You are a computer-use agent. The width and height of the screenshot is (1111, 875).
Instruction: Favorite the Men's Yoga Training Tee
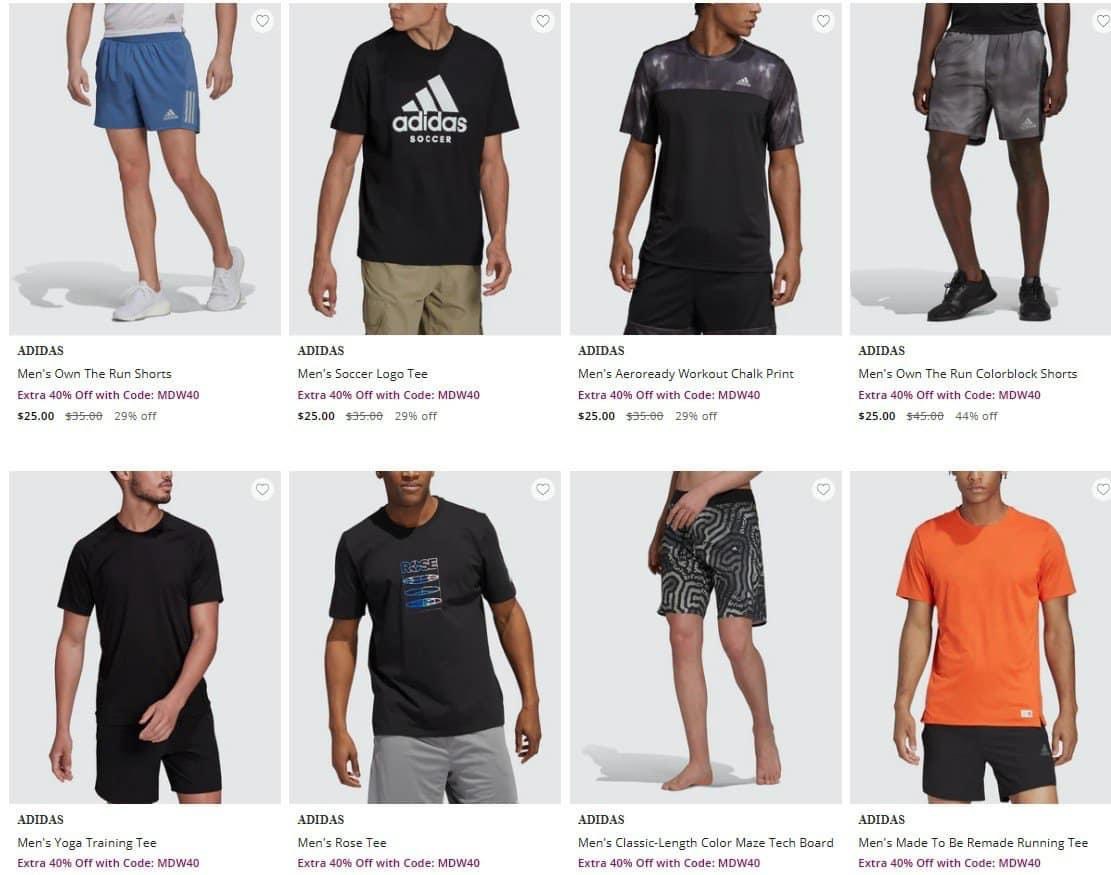(x=262, y=489)
